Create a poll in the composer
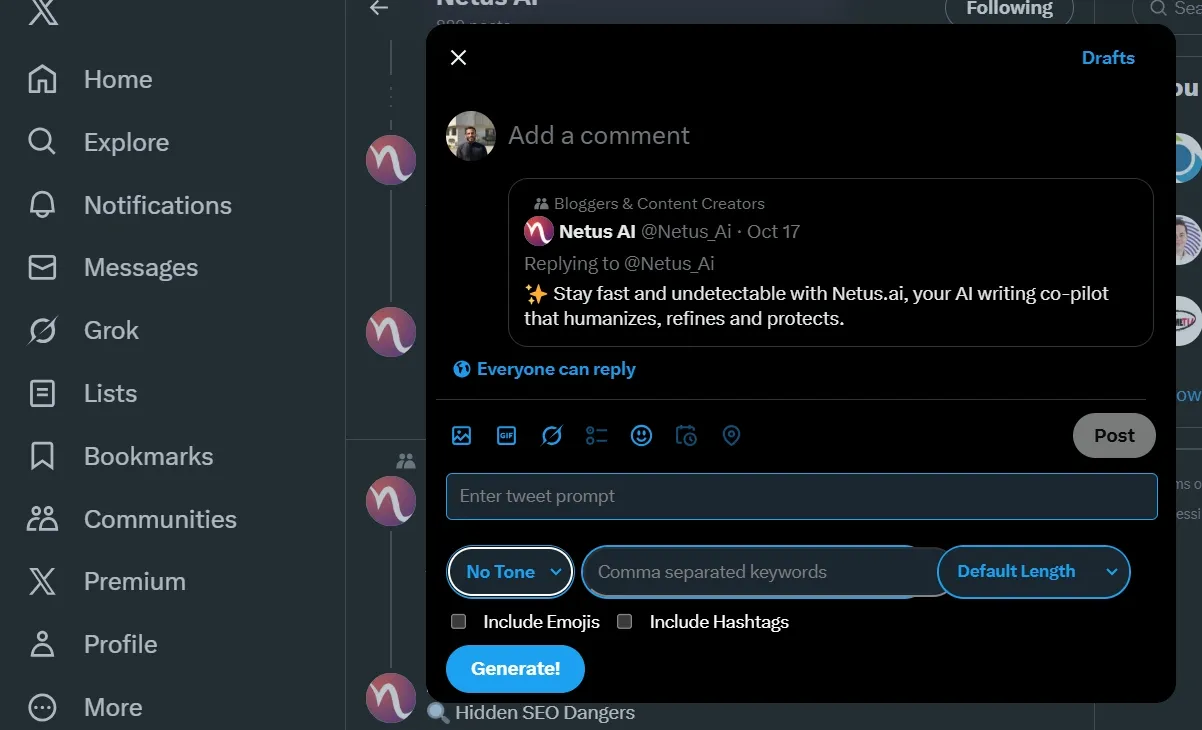 (x=596, y=435)
